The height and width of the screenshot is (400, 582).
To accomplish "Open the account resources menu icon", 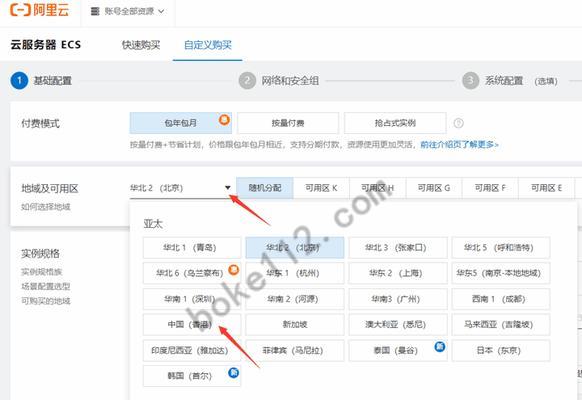I will pos(95,12).
